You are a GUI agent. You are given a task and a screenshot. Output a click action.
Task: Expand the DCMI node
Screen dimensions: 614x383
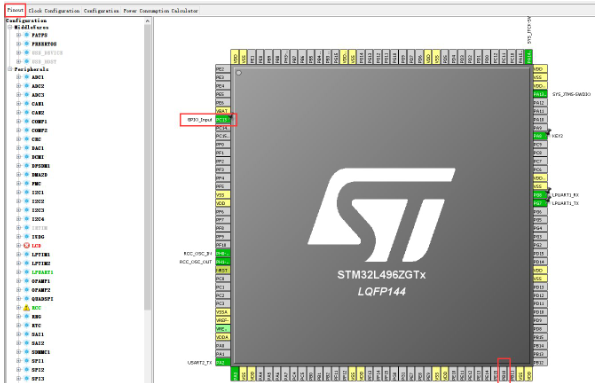click(18, 157)
